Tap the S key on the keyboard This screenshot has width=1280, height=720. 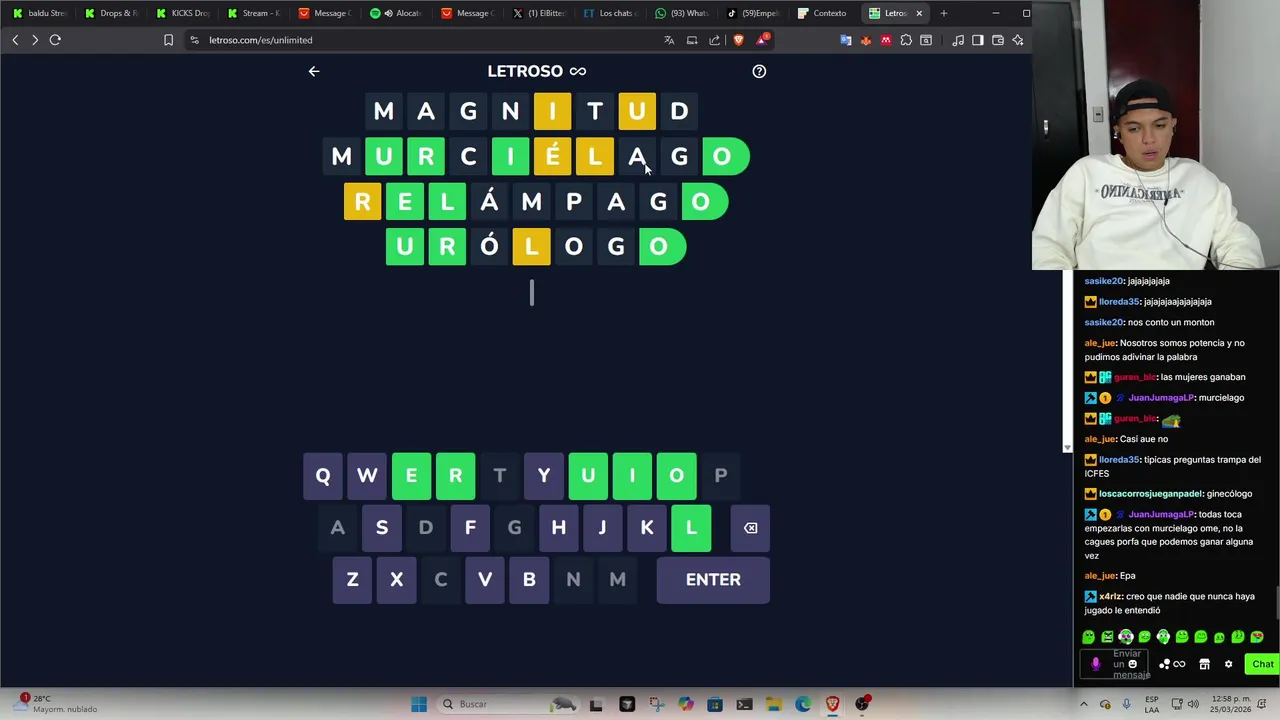381,528
